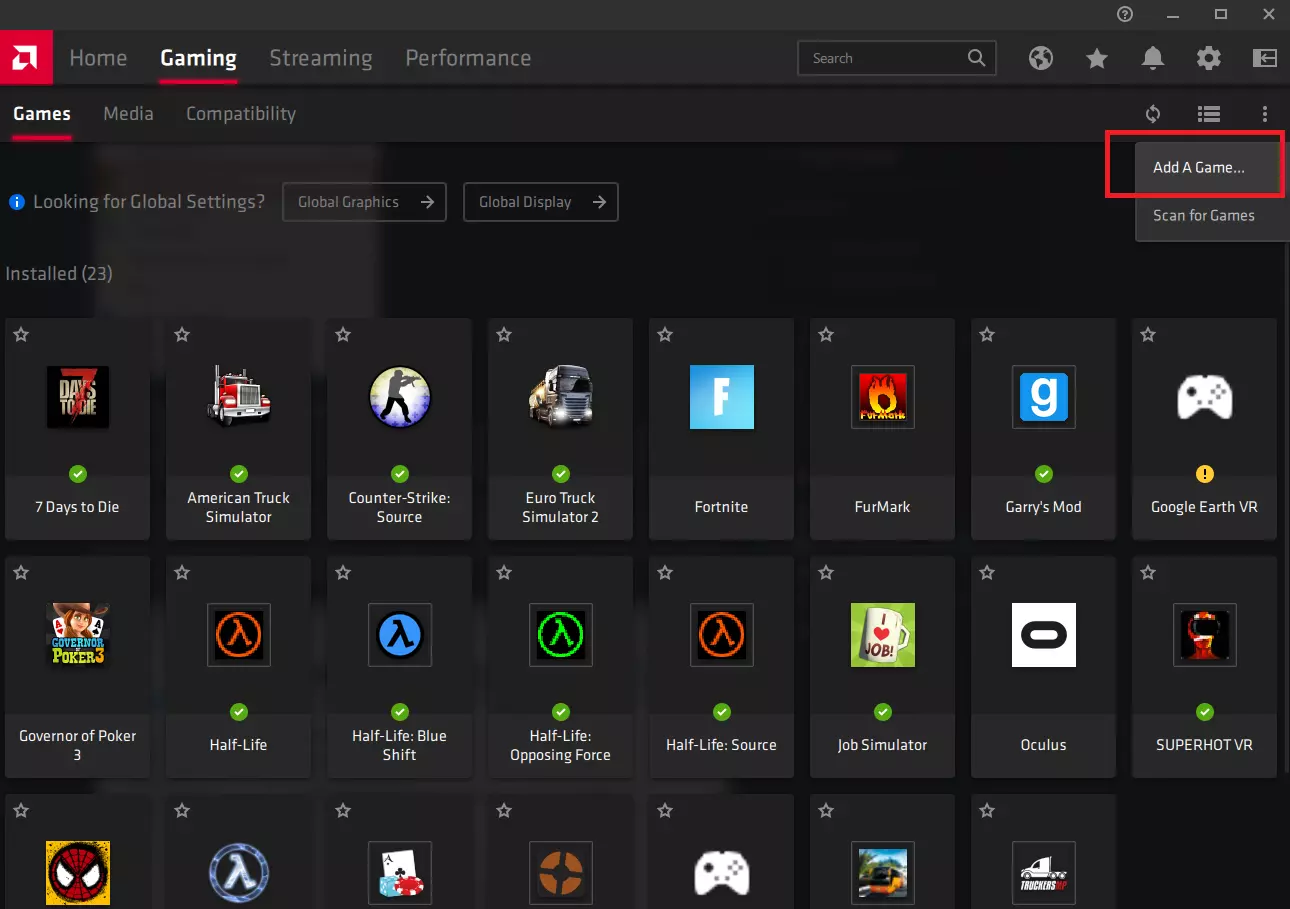Switch to the Streaming tab
Screen dimensions: 1290x909
pyautogui.click(x=321, y=58)
